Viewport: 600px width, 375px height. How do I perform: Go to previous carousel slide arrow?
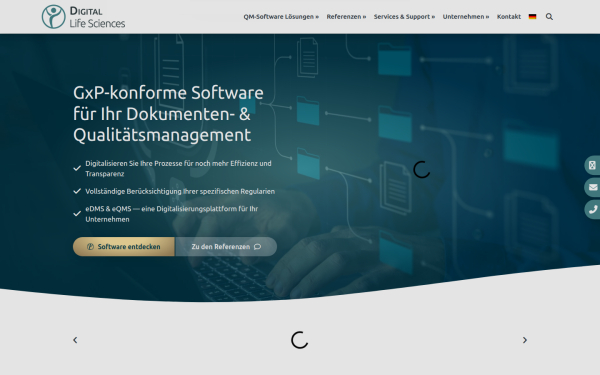pos(75,340)
